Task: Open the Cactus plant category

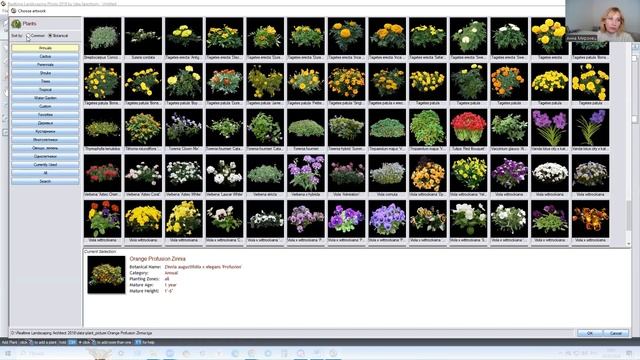Action: click(x=45, y=56)
